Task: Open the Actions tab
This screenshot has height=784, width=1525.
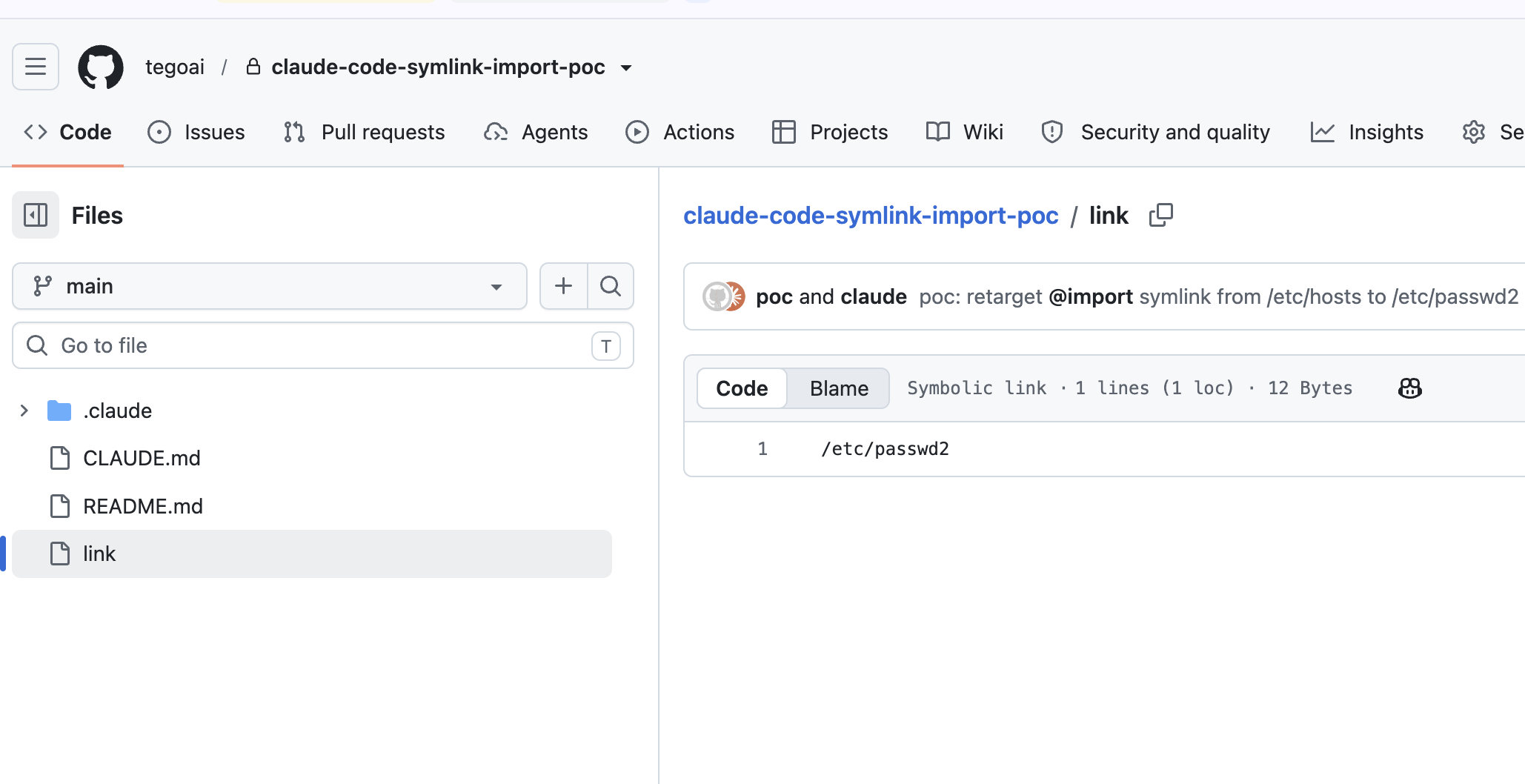Action: tap(680, 132)
